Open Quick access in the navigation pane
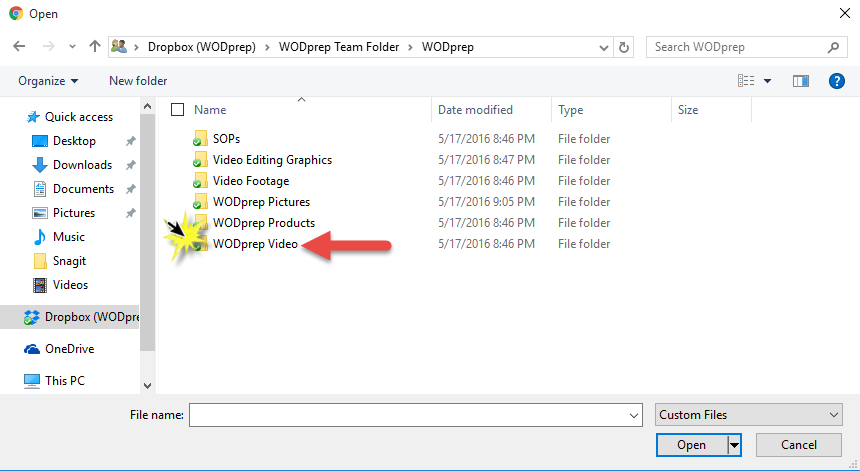This screenshot has width=860, height=471. tap(78, 117)
